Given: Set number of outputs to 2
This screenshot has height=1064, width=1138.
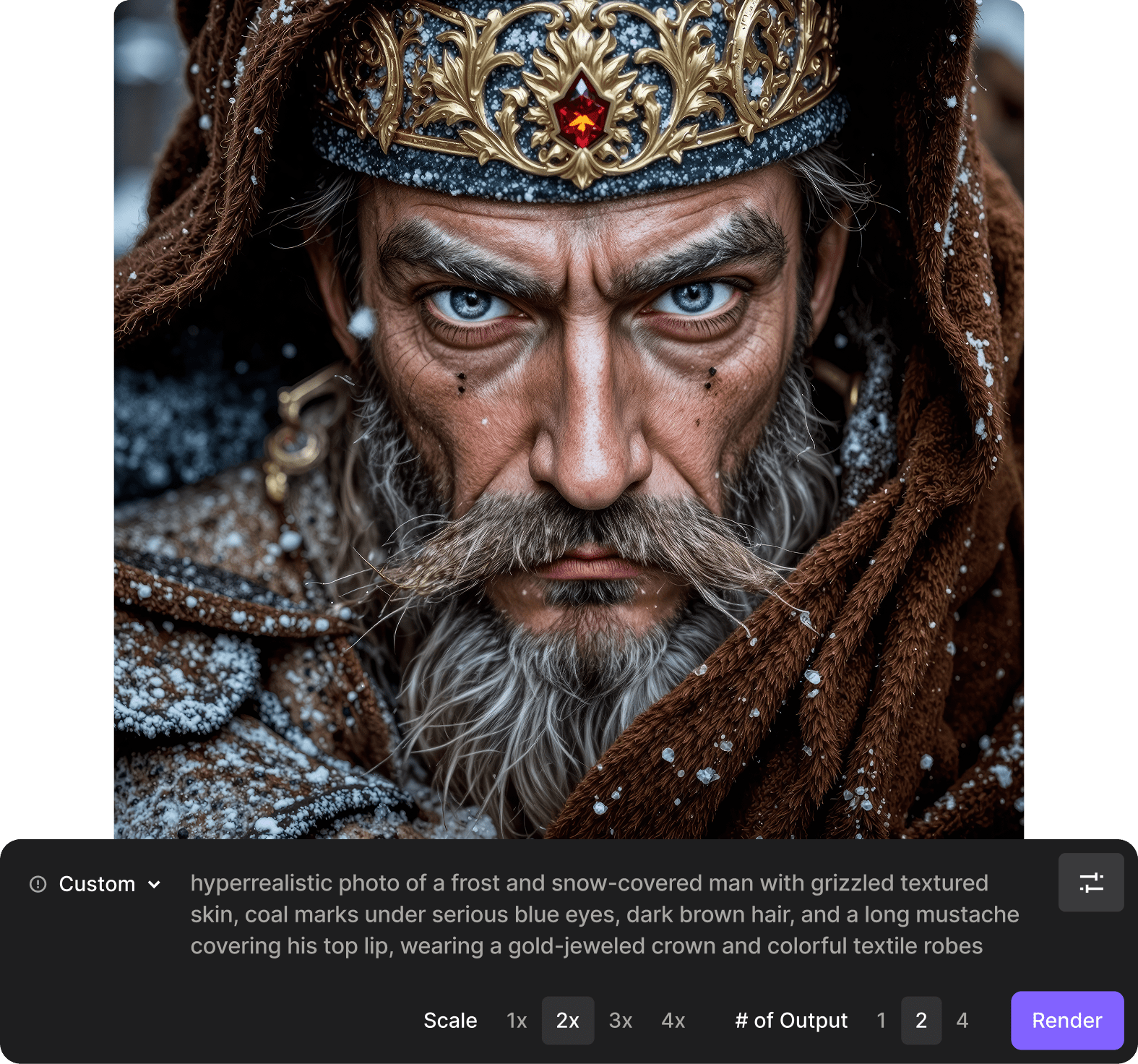Looking at the screenshot, I should 921,1020.
